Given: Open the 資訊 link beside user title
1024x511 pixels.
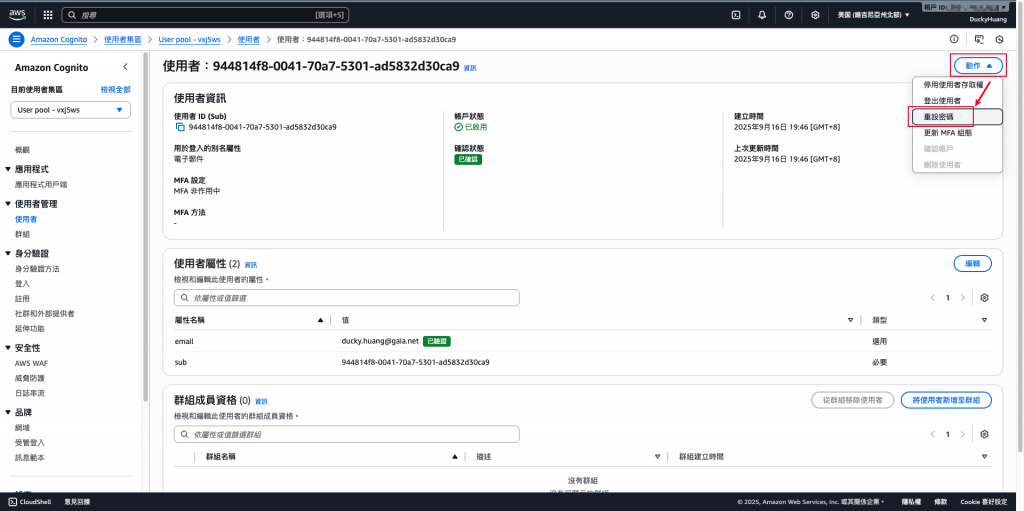Looking at the screenshot, I should [x=470, y=67].
